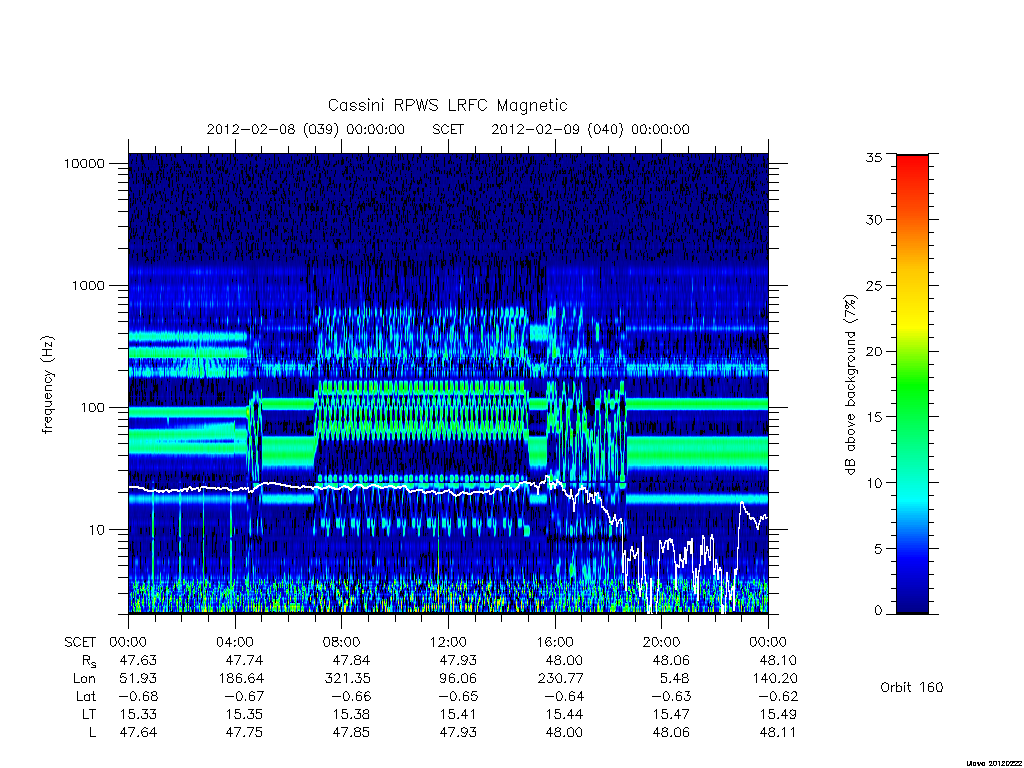Click the 'Lat' row label
This screenshot has height=768, width=1024.
[86, 696]
